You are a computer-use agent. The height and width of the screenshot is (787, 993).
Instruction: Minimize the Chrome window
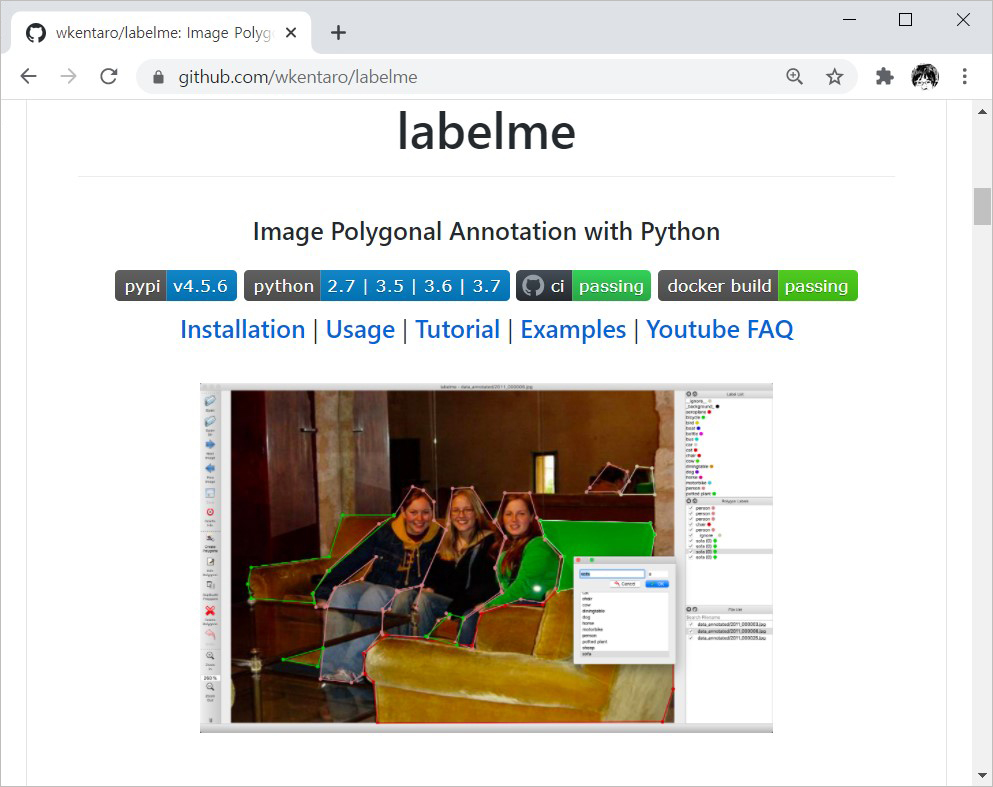click(849, 20)
